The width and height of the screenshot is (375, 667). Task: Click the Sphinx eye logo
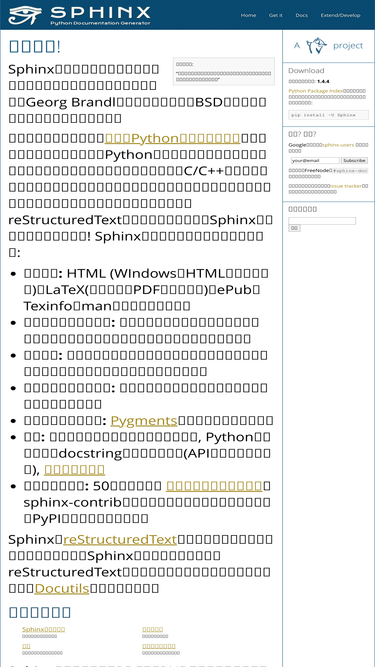[25, 15]
